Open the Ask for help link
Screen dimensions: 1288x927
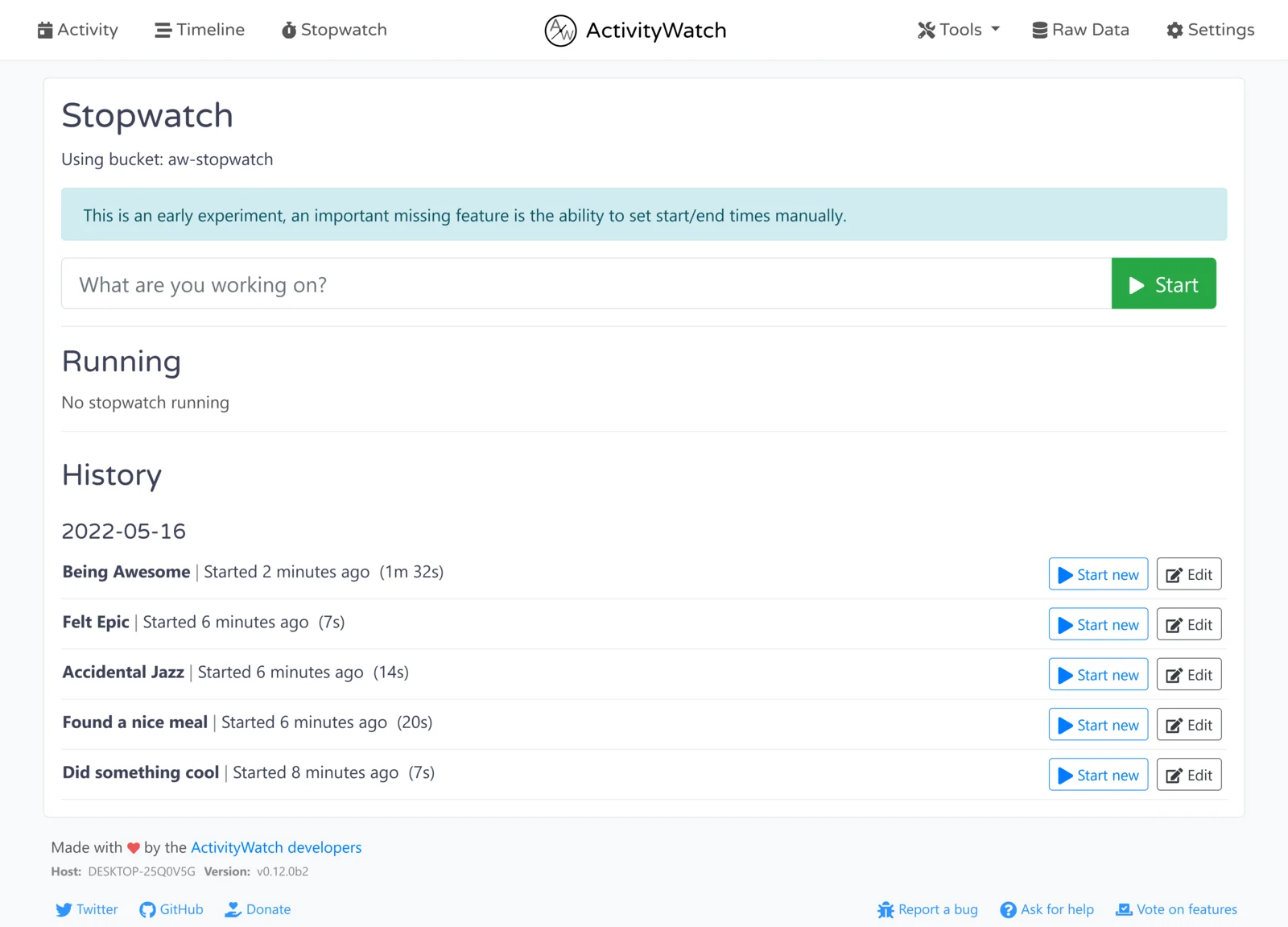[1047, 909]
